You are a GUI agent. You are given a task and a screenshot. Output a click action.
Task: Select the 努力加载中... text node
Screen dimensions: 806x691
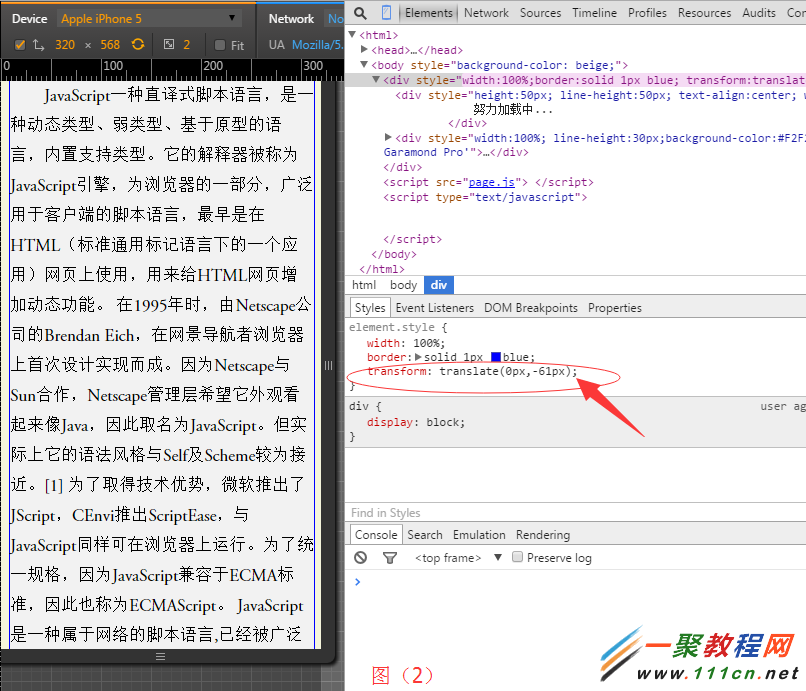coord(512,110)
